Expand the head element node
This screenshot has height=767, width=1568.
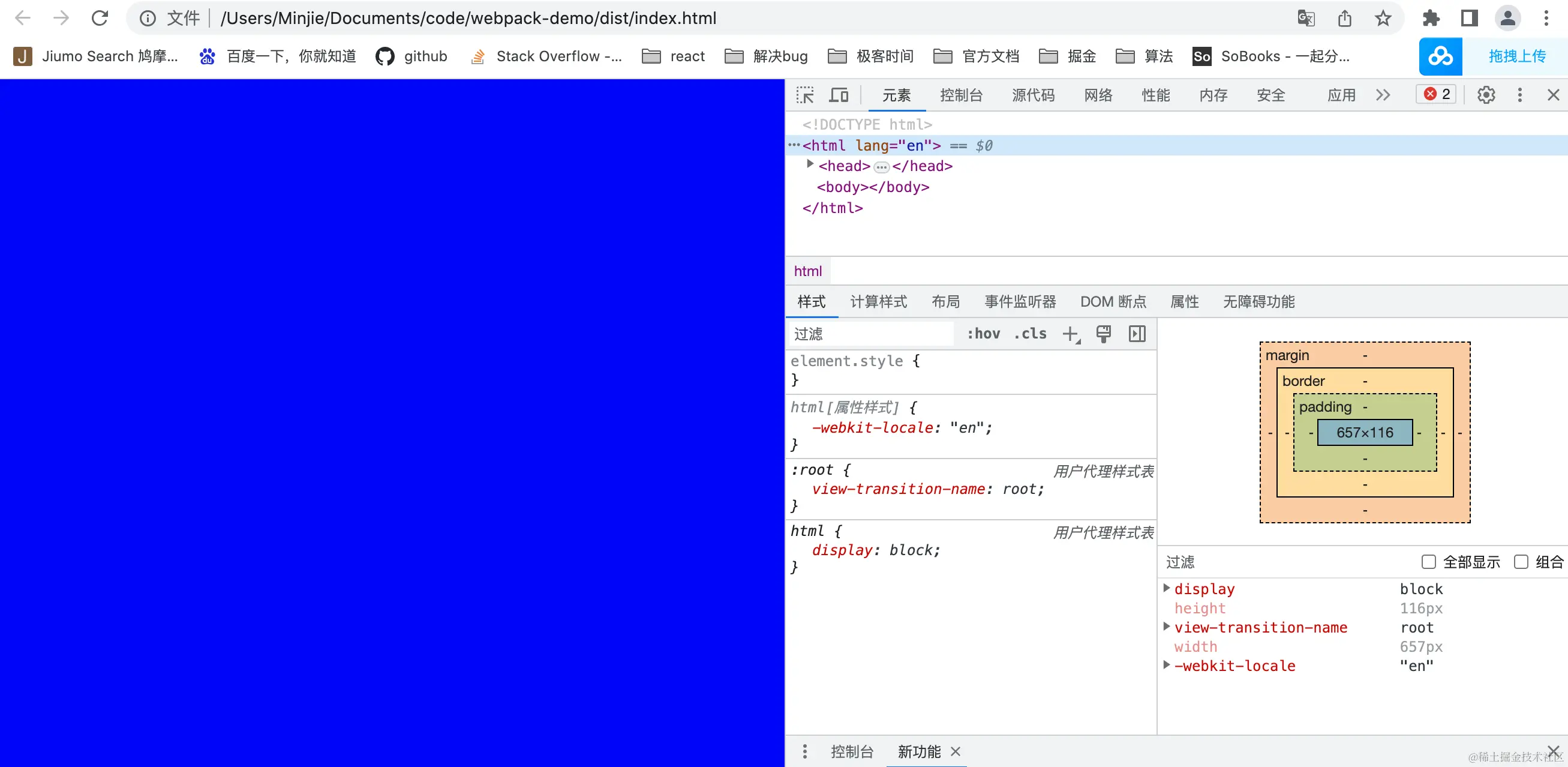tap(810, 164)
